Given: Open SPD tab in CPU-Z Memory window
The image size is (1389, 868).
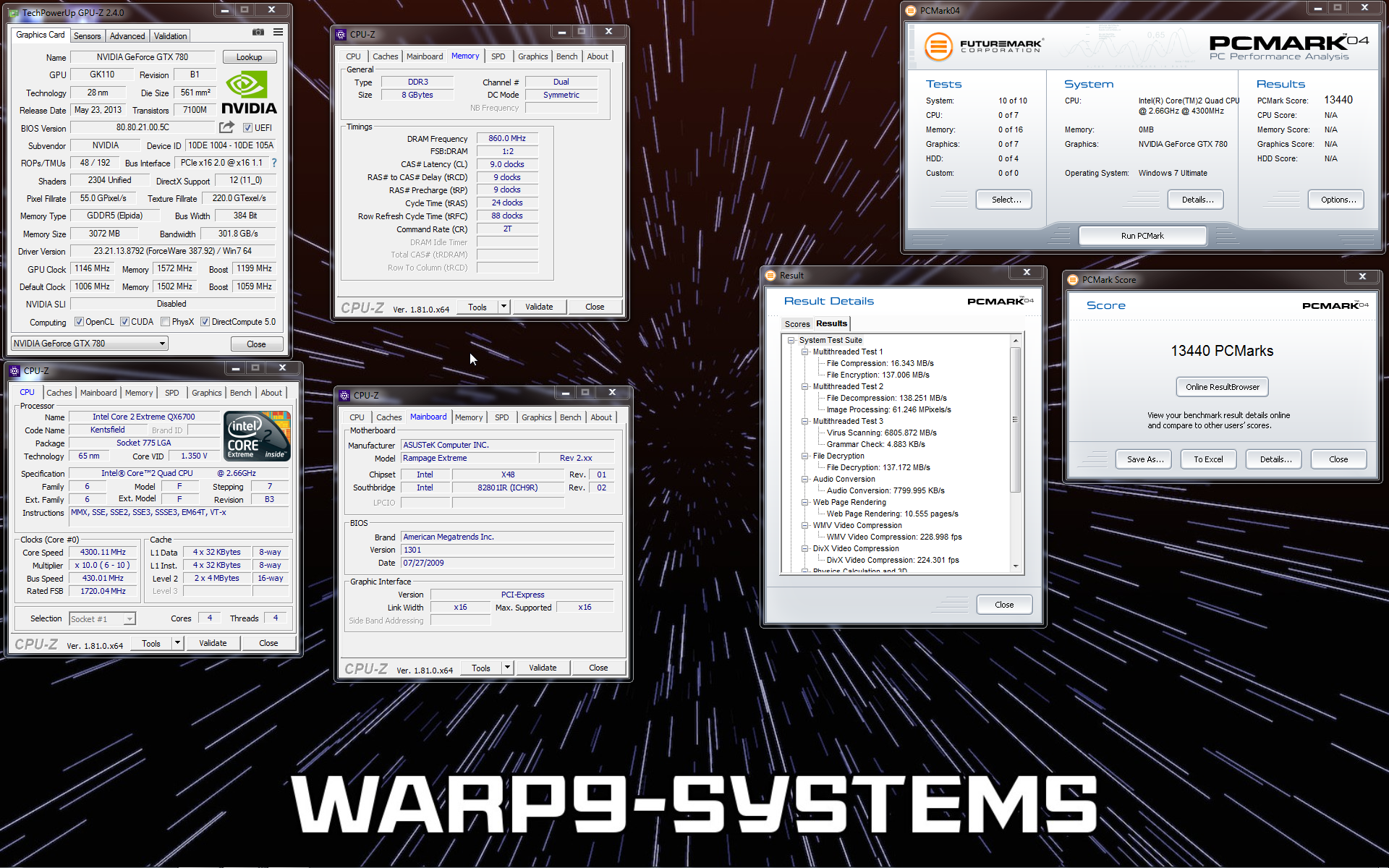Looking at the screenshot, I should [x=498, y=56].
